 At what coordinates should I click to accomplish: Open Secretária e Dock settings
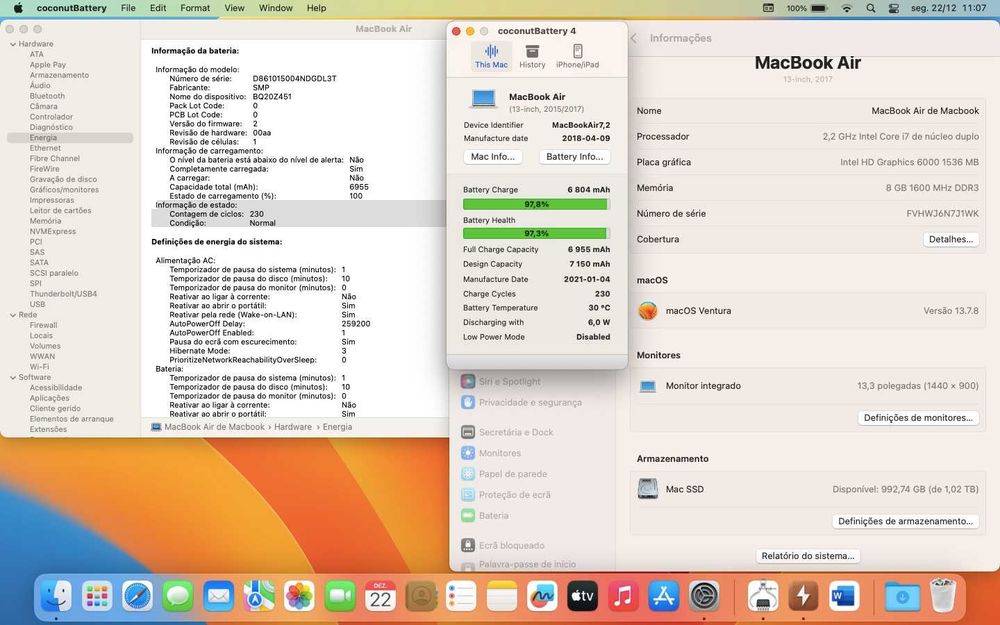pos(508,432)
